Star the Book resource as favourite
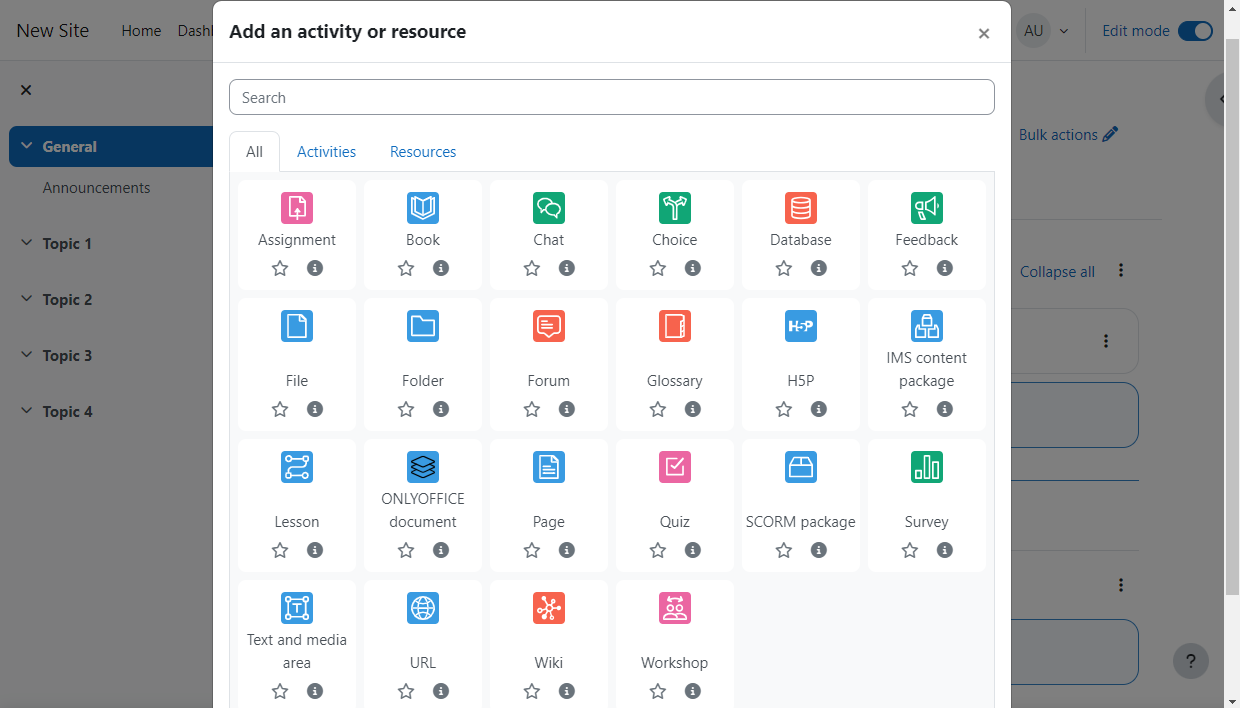 (x=406, y=268)
